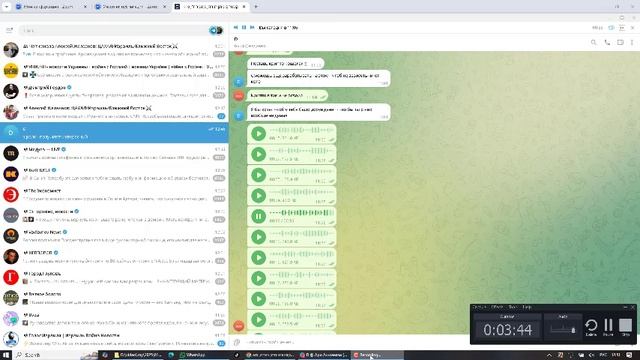The image size is (640, 360).
Task: Open Tools menu in the recorder window
Action: [x=513, y=307]
